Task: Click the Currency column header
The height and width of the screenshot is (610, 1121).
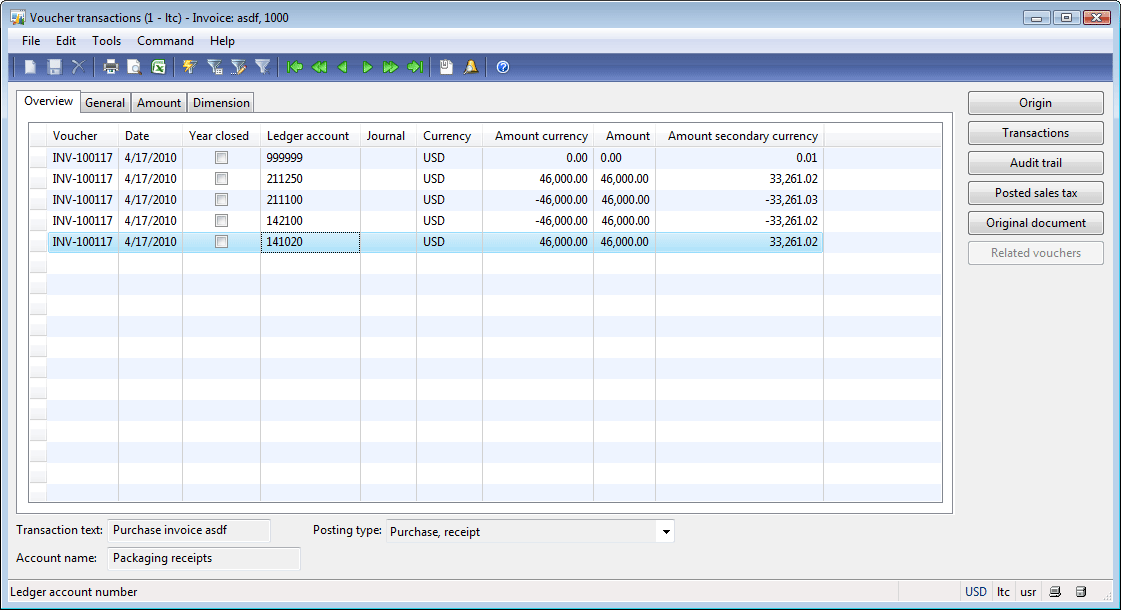Action: click(449, 136)
